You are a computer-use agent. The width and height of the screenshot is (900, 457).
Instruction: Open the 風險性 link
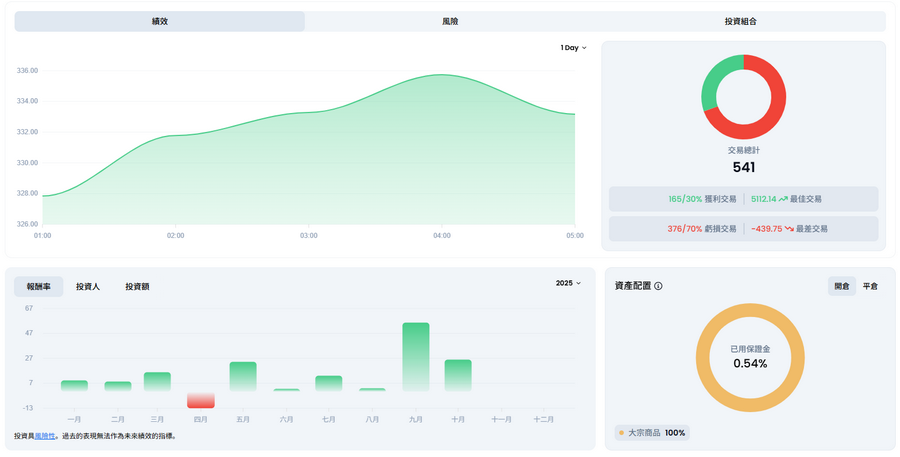45,436
